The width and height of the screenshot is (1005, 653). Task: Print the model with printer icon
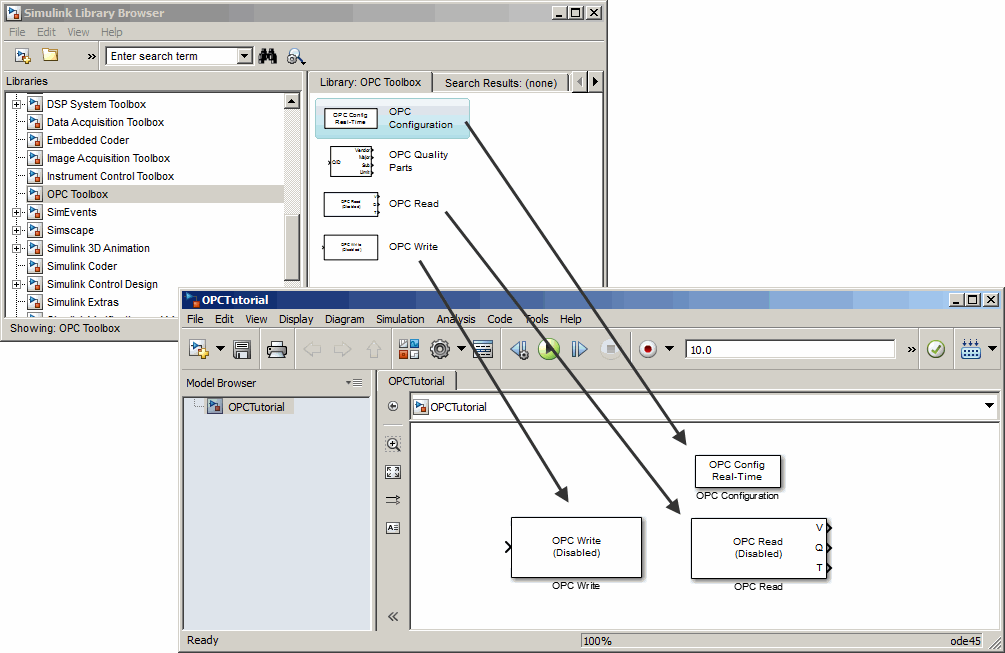pyautogui.click(x=277, y=349)
